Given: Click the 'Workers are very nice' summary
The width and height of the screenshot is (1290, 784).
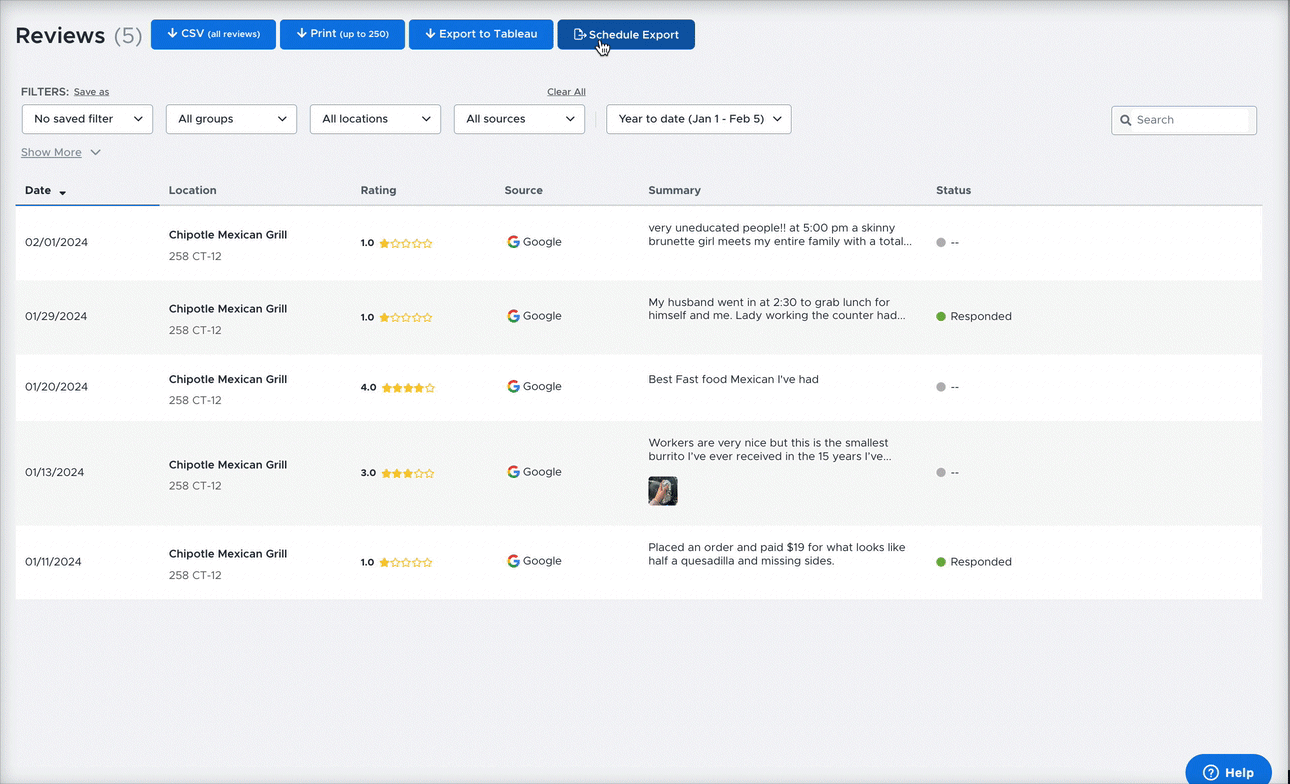Looking at the screenshot, I should (x=770, y=449).
